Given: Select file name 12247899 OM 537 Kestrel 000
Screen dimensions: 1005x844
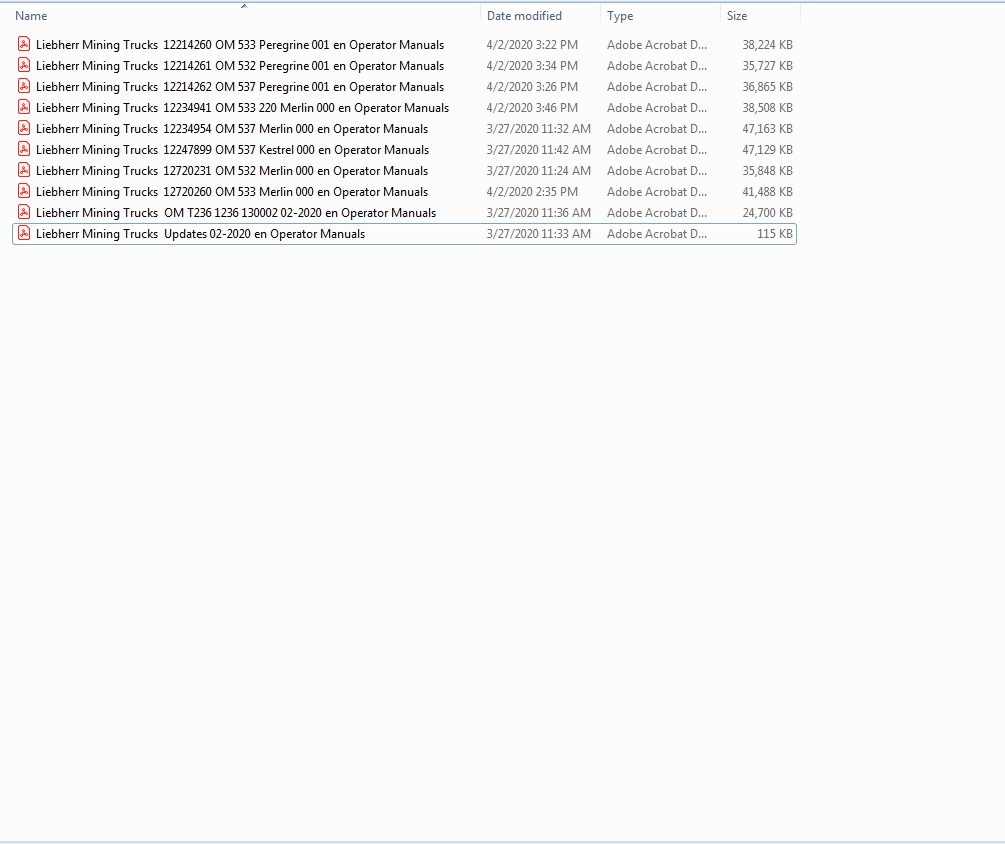Looking at the screenshot, I should pyautogui.click(x=233, y=150).
